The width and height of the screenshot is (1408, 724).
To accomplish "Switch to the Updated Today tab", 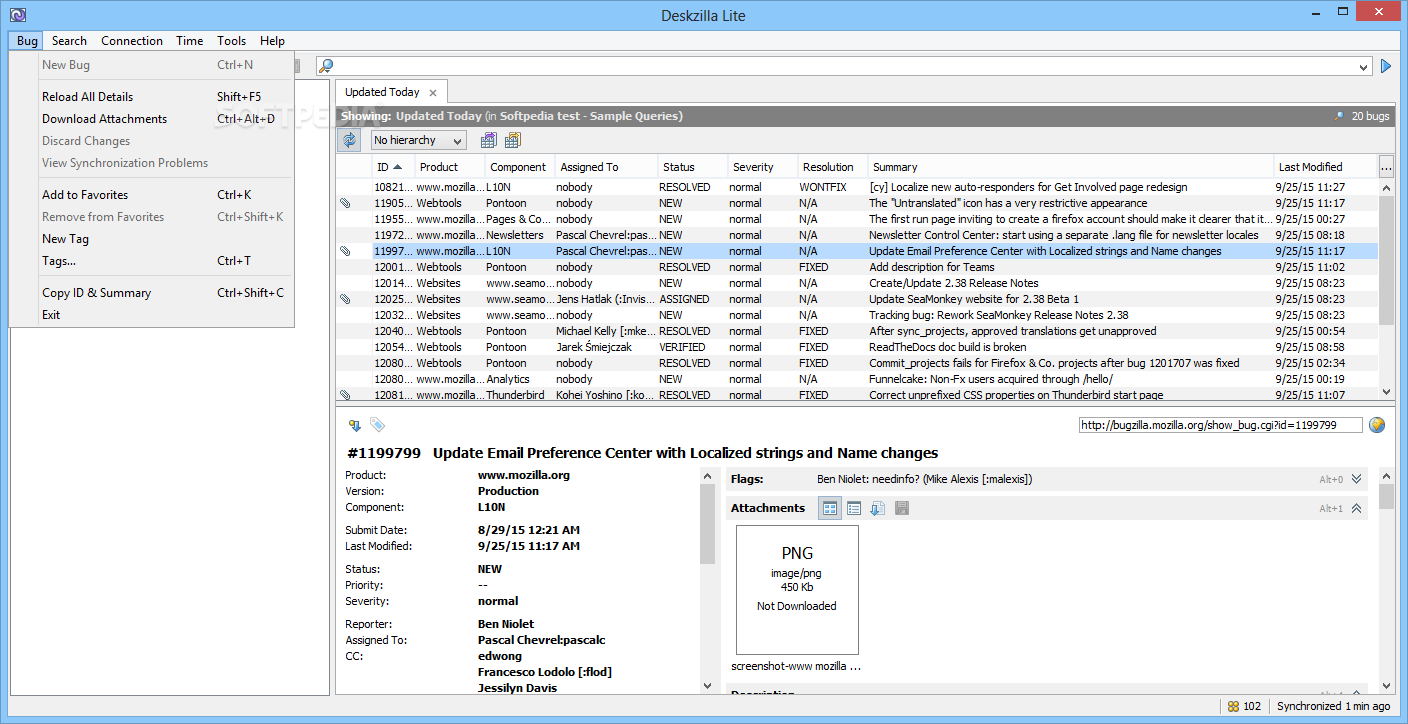I will [382, 92].
